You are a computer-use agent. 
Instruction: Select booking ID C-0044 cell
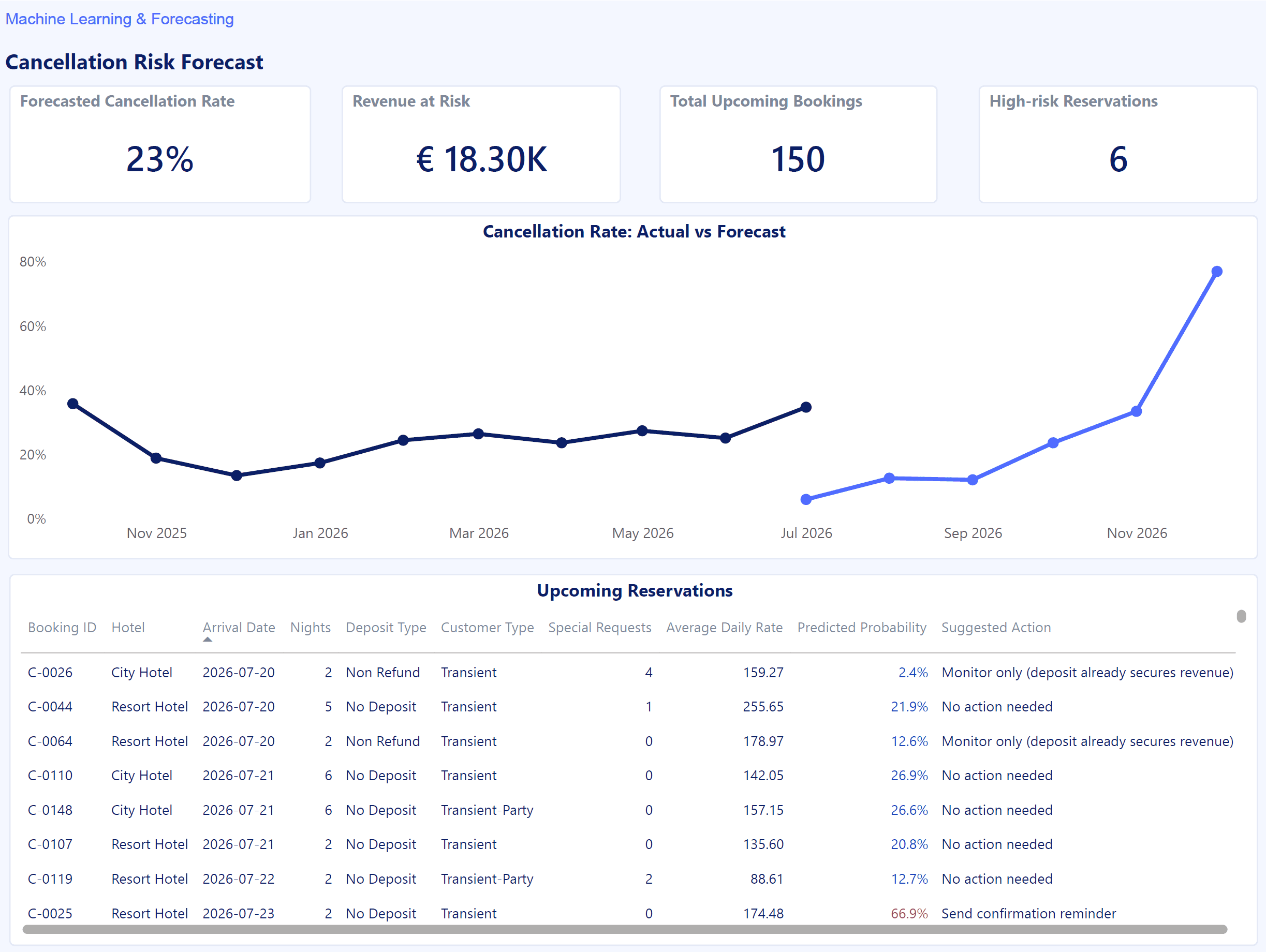click(x=50, y=707)
